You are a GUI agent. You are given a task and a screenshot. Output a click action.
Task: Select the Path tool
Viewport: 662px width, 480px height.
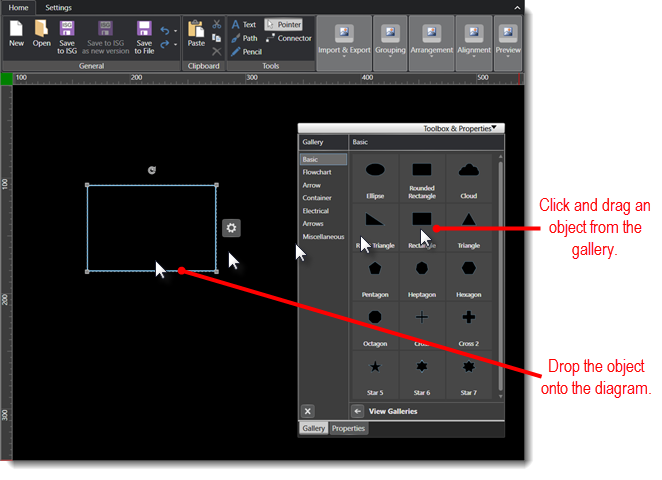[x=243, y=38]
